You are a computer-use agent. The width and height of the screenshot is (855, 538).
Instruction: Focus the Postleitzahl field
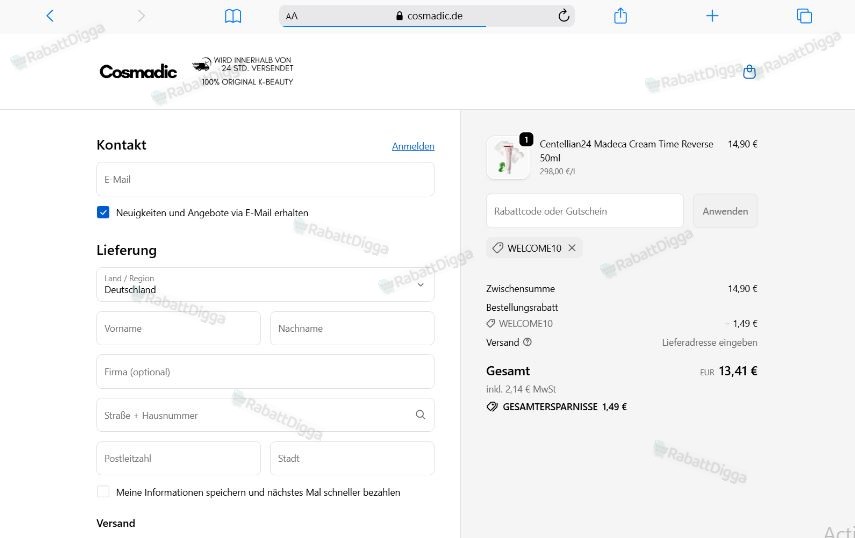click(178, 458)
